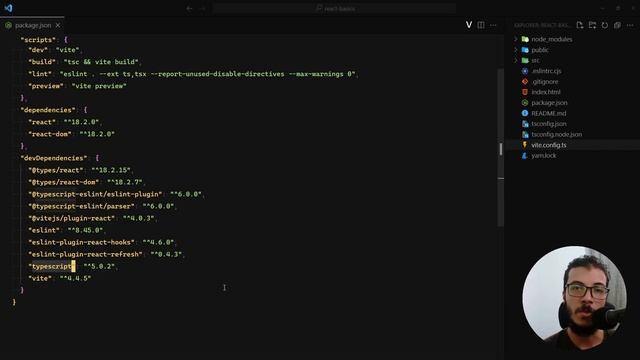Select the public folder
This screenshot has height=360, width=640.
click(540, 50)
